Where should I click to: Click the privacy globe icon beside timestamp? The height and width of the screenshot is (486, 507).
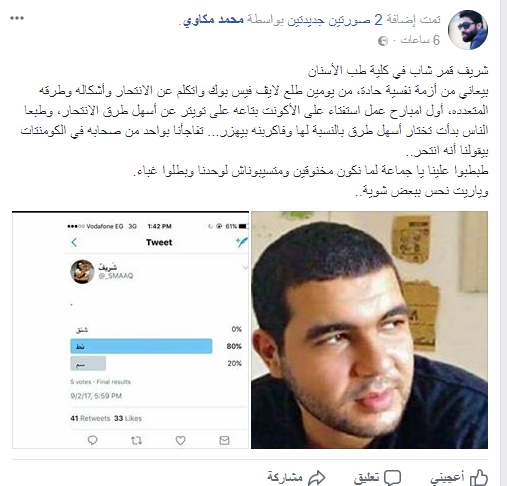pos(383,41)
